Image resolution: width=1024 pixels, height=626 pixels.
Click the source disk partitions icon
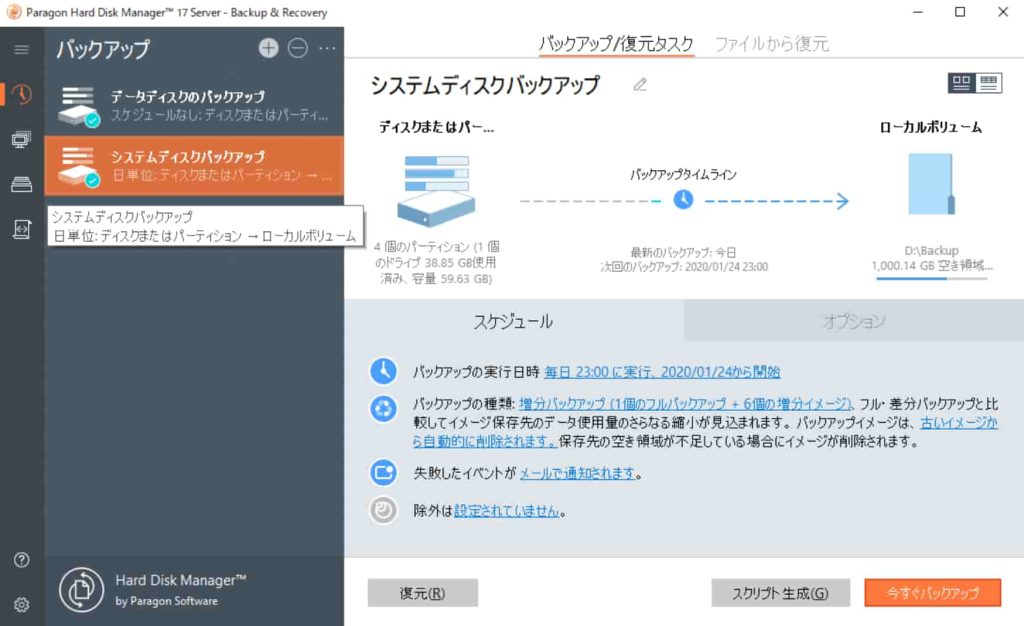(x=436, y=191)
